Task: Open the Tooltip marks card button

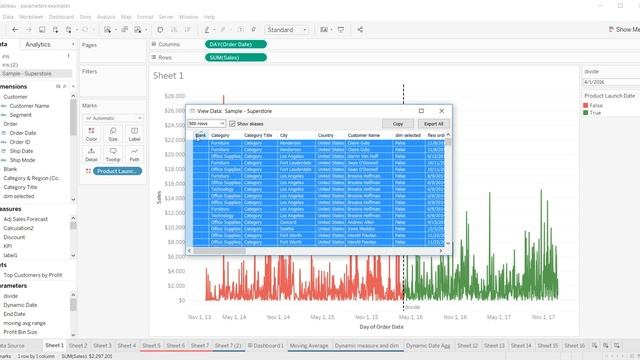Action: click(x=113, y=155)
